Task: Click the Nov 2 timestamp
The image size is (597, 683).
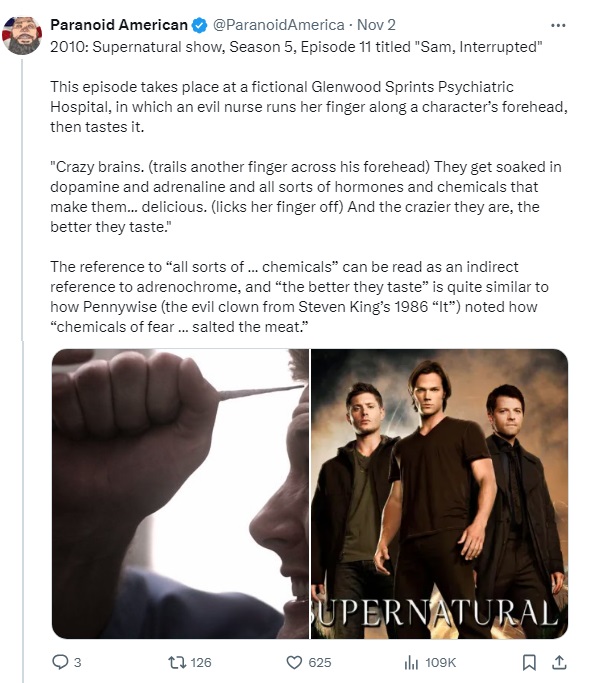Action: point(376,25)
